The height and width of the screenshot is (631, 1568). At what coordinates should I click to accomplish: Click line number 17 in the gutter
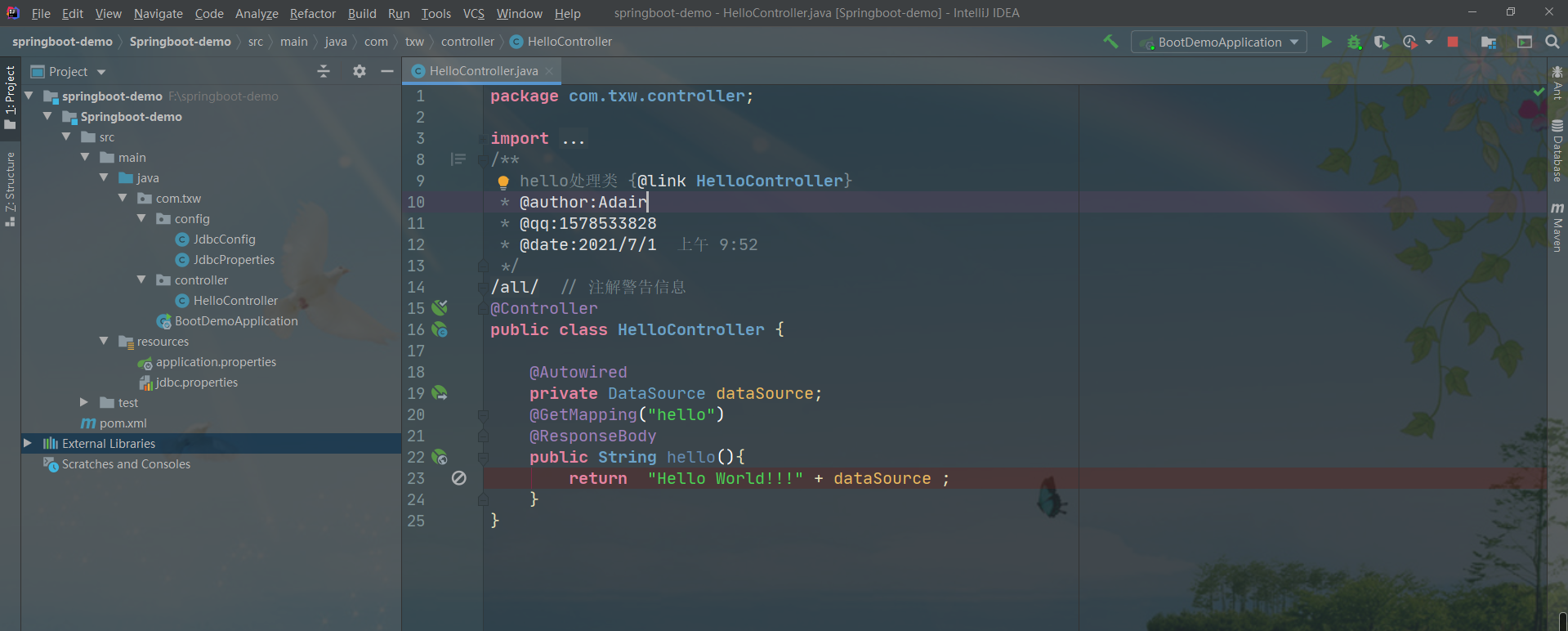tap(416, 351)
